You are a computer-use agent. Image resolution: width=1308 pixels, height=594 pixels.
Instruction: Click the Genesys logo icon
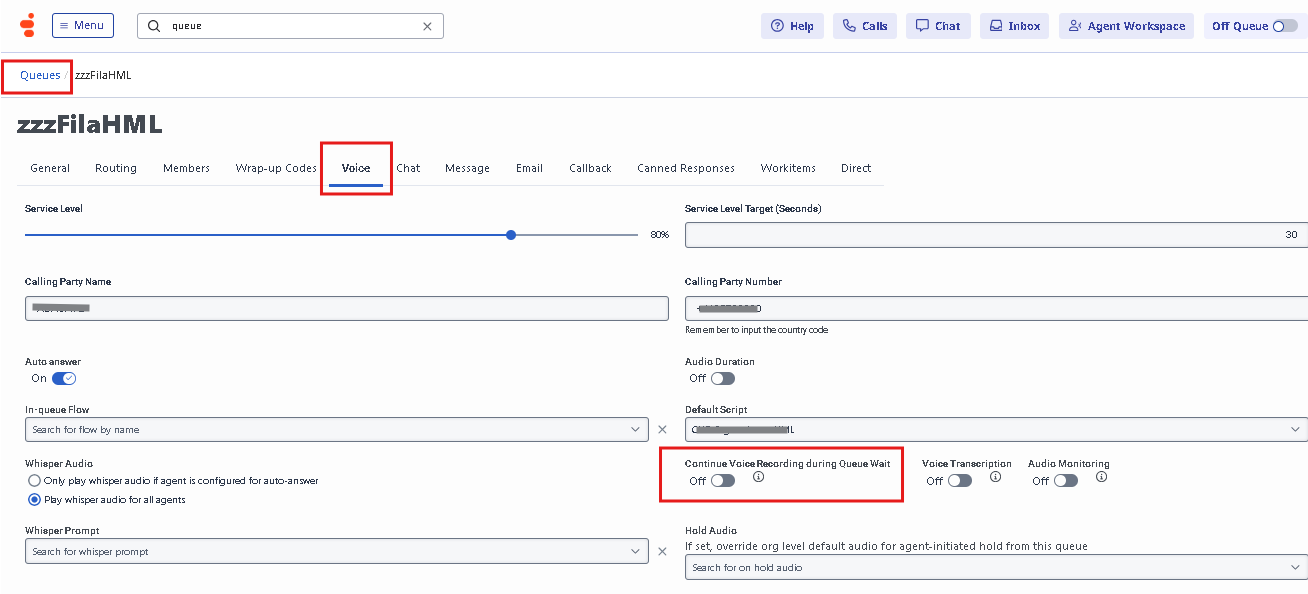click(28, 25)
